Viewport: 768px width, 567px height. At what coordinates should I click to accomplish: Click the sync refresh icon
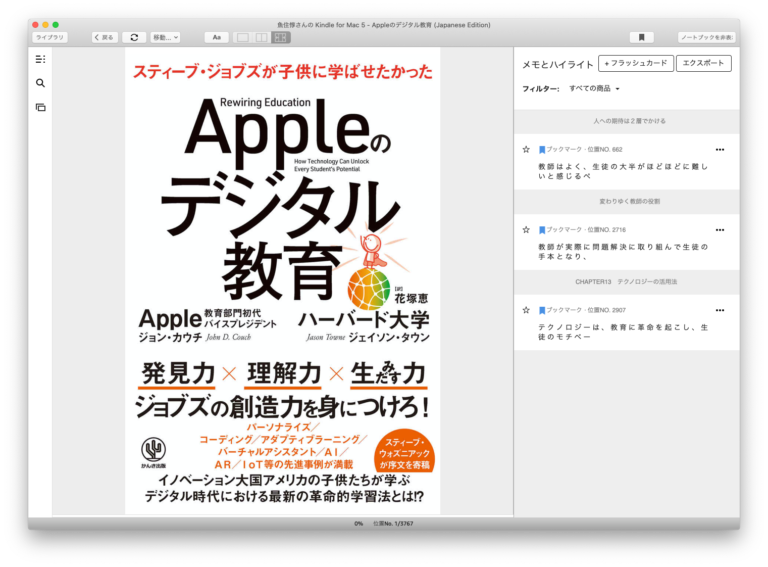click(134, 37)
